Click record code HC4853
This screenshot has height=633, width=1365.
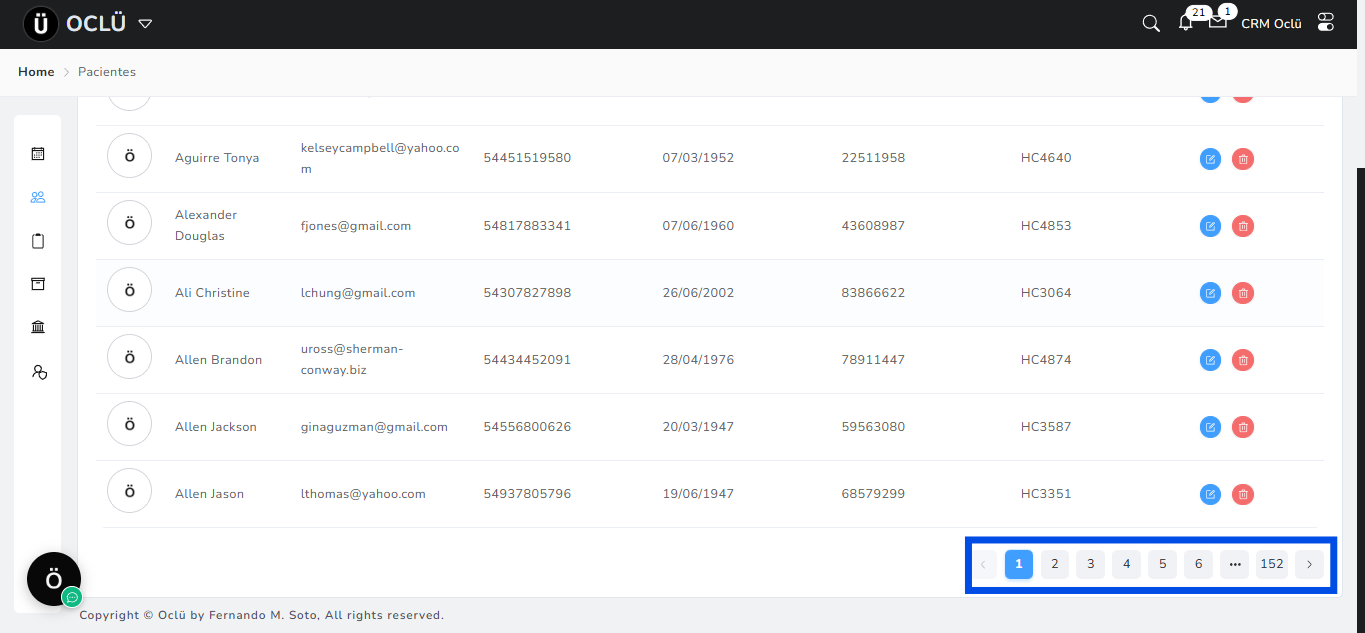[x=1046, y=226]
